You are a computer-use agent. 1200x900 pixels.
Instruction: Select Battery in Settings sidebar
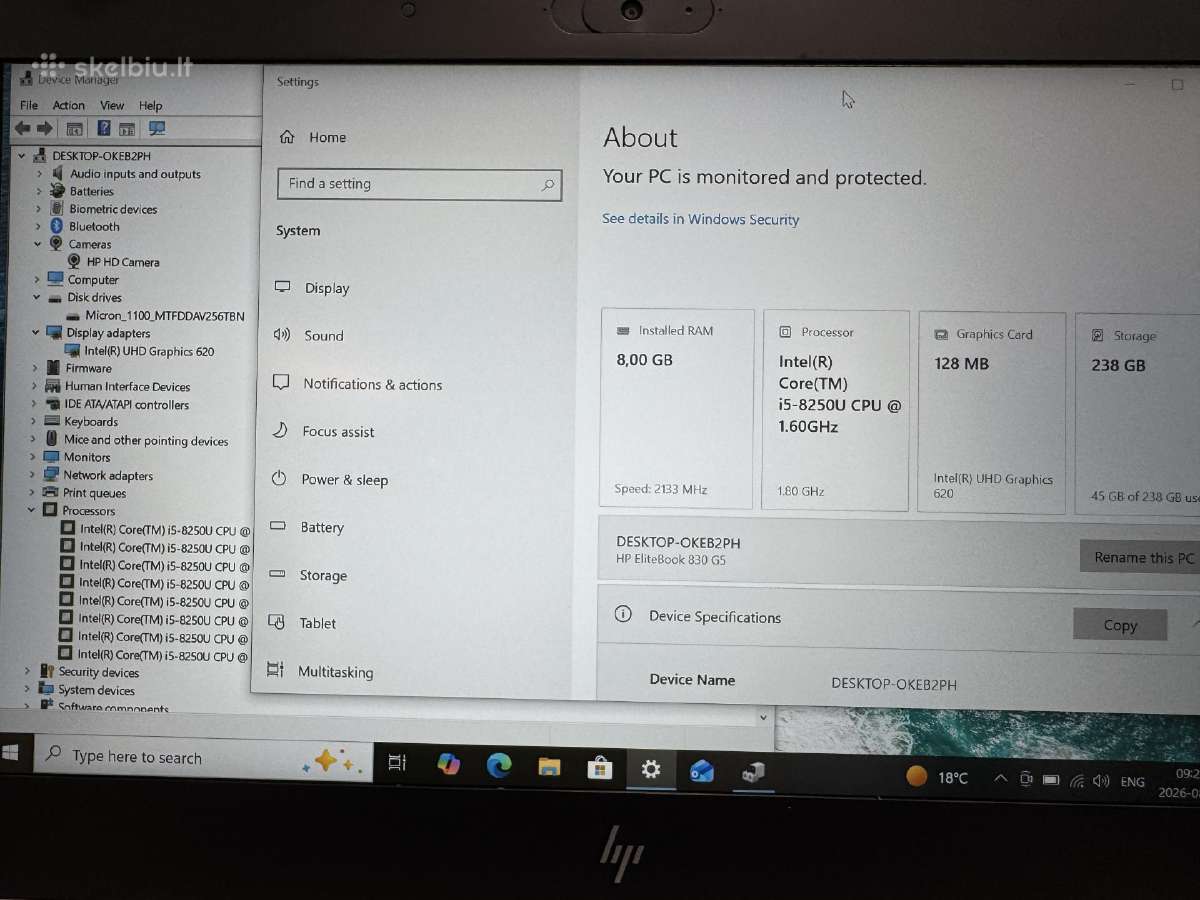tap(307, 528)
